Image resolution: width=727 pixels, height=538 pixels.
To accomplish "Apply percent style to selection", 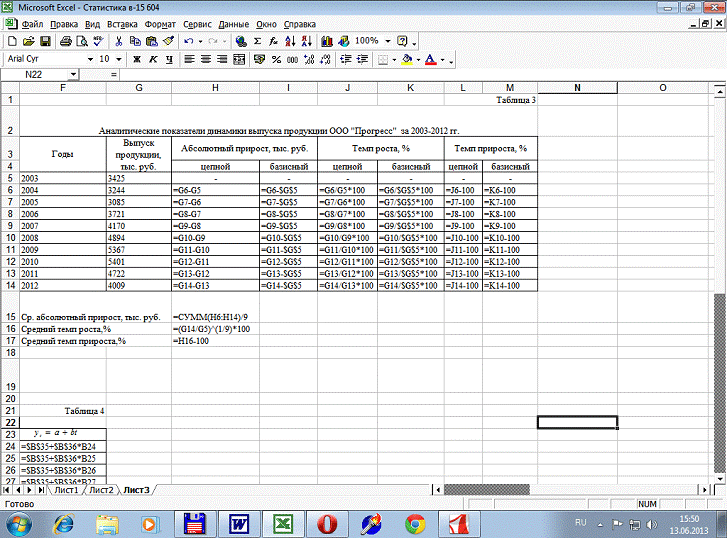I will pos(277,60).
